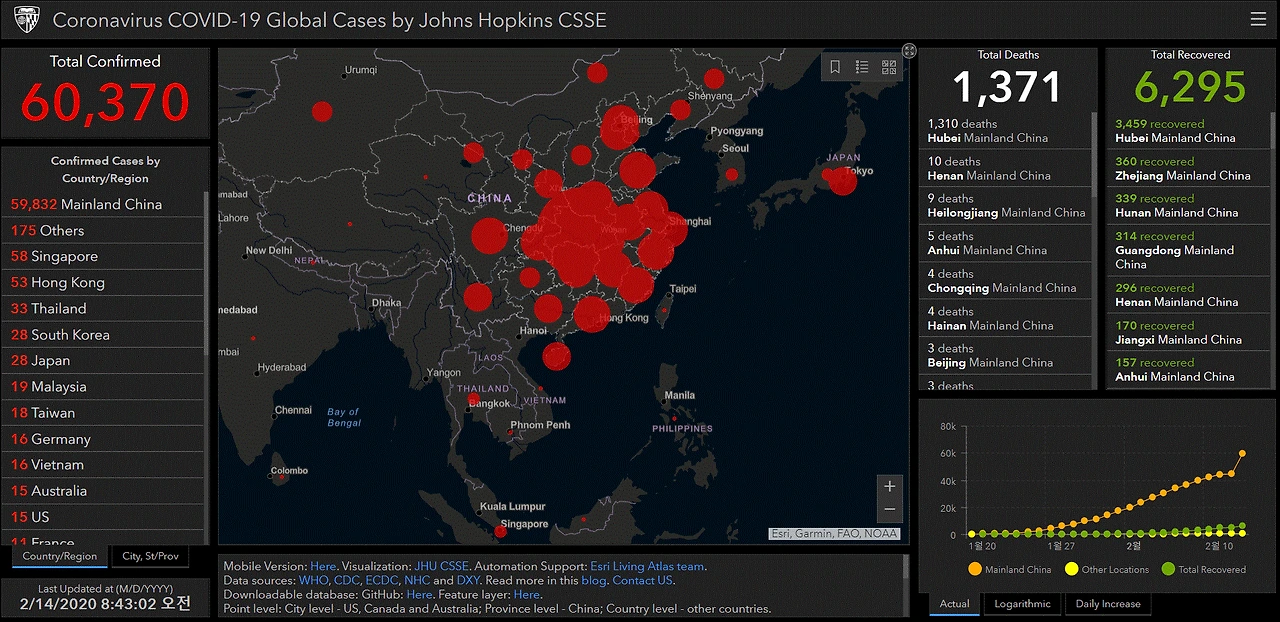This screenshot has width=1280, height=622.
Task: Open the map legend list icon
Action: click(x=862, y=67)
